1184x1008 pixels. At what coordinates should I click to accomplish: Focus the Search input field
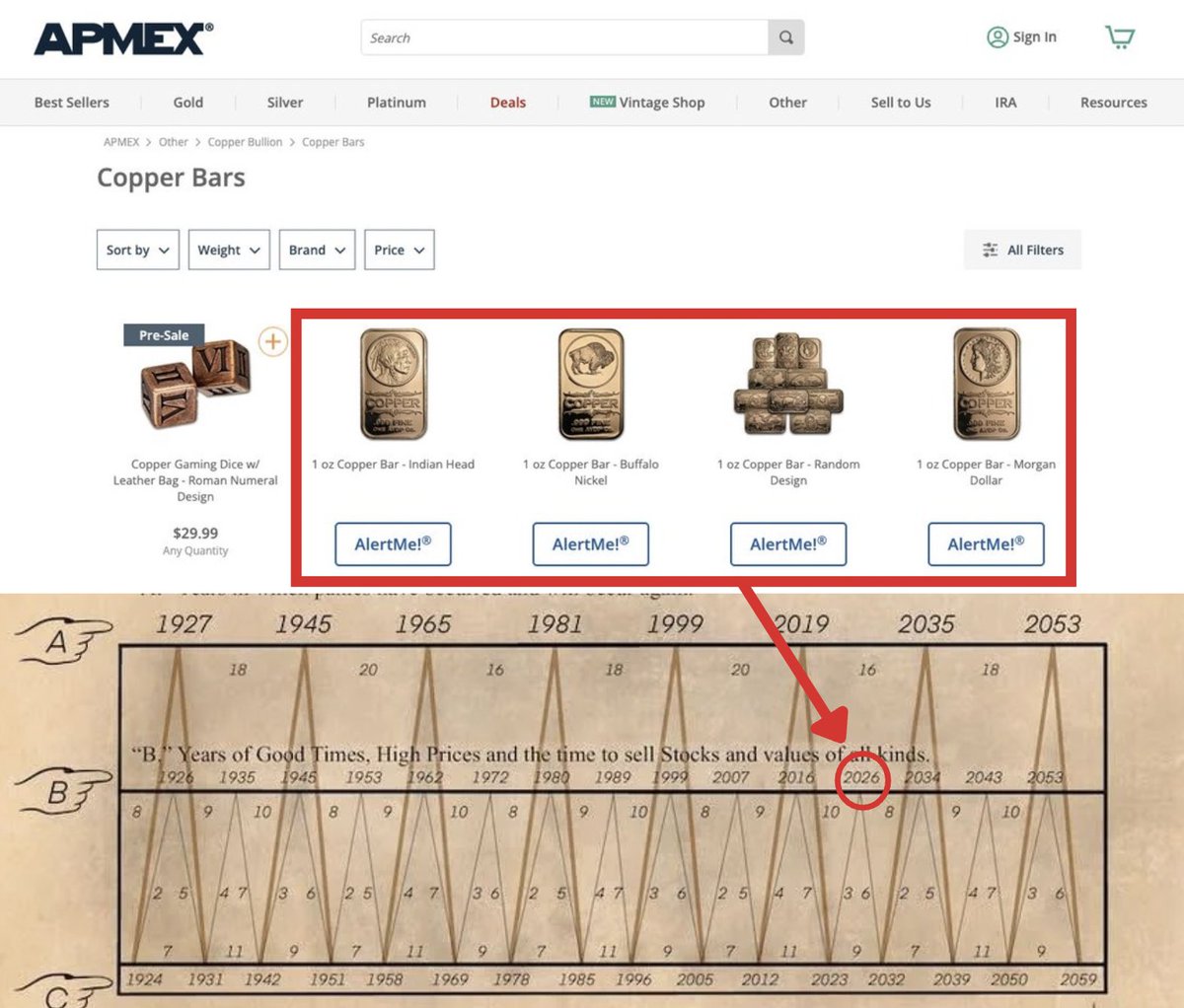pos(564,37)
